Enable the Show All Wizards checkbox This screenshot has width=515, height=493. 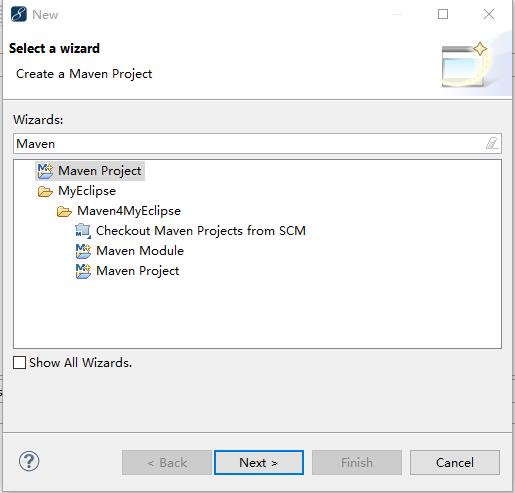pyautogui.click(x=19, y=363)
